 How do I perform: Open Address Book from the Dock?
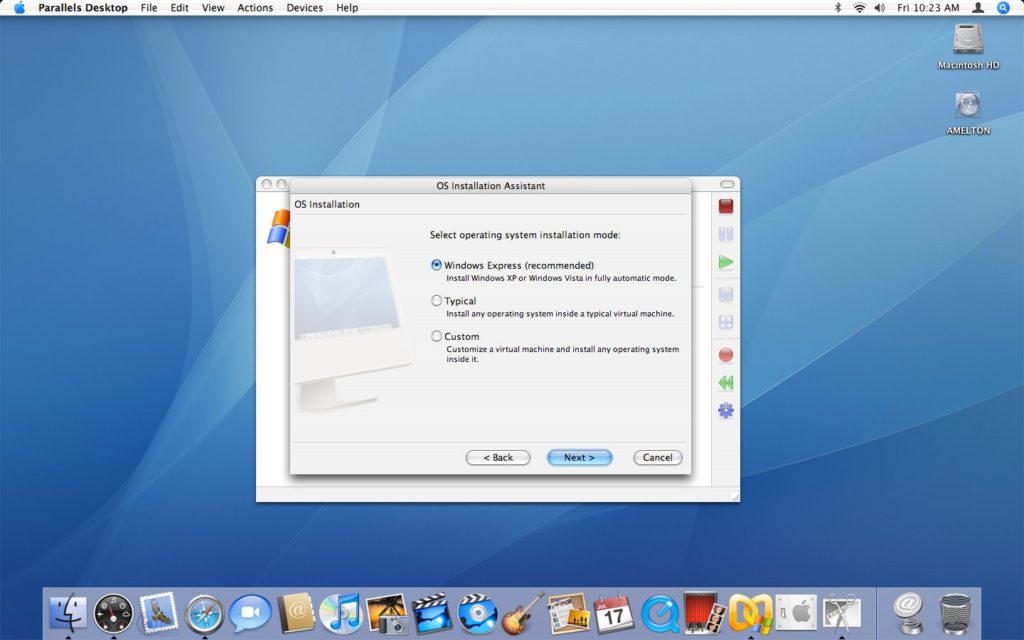tap(295, 613)
